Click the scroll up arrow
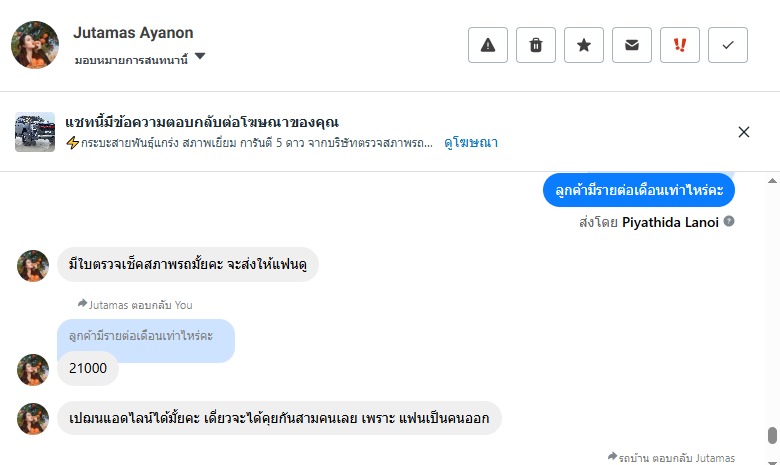780x465 pixels. 771,181
